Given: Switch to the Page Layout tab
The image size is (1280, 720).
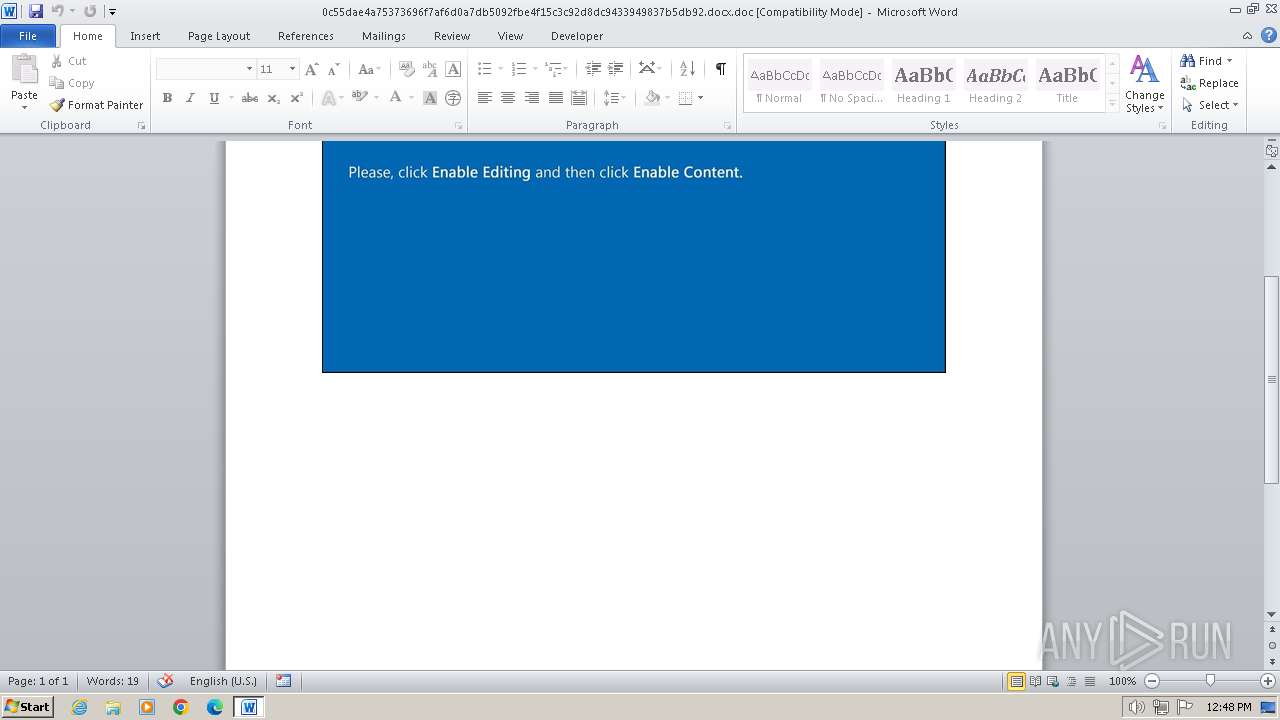Looking at the screenshot, I should [219, 36].
